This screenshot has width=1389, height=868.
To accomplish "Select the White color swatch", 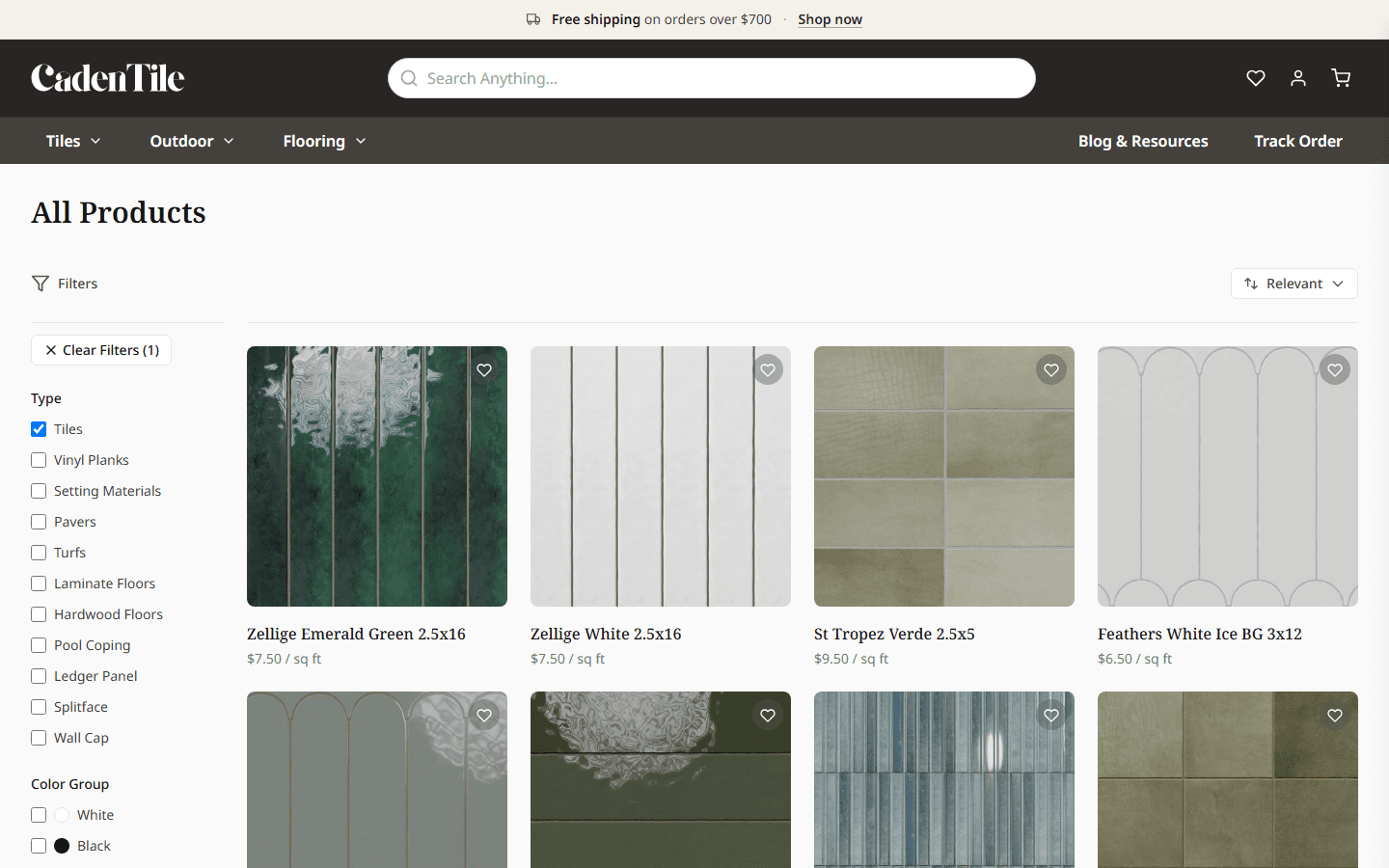I will (x=62, y=815).
